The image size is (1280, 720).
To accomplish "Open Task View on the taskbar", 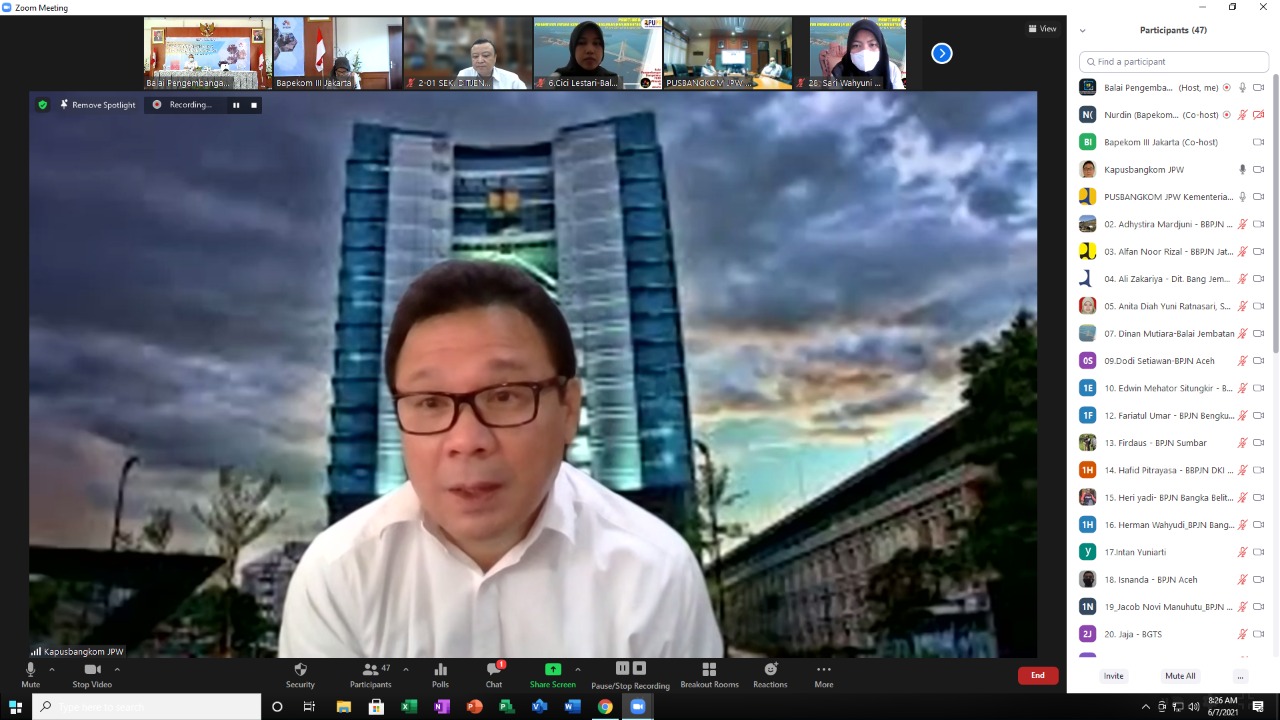I will click(x=309, y=707).
